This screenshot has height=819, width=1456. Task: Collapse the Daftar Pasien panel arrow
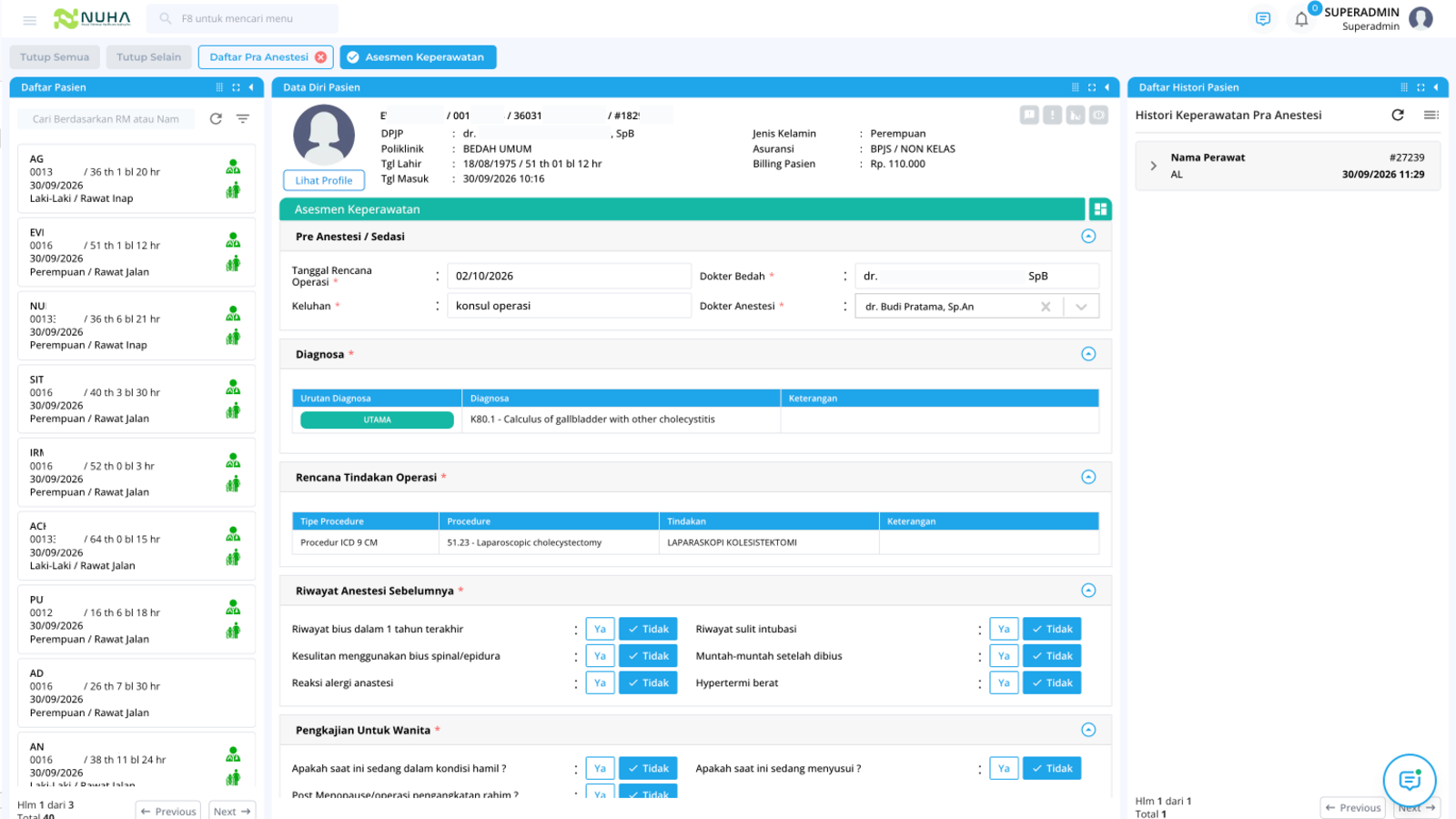251,87
